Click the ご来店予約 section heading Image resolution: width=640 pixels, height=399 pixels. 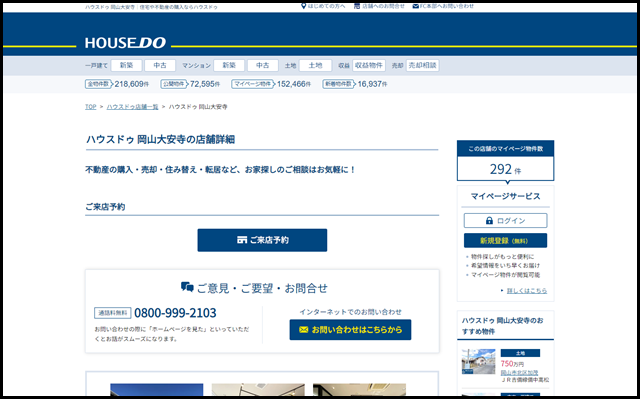click(105, 207)
